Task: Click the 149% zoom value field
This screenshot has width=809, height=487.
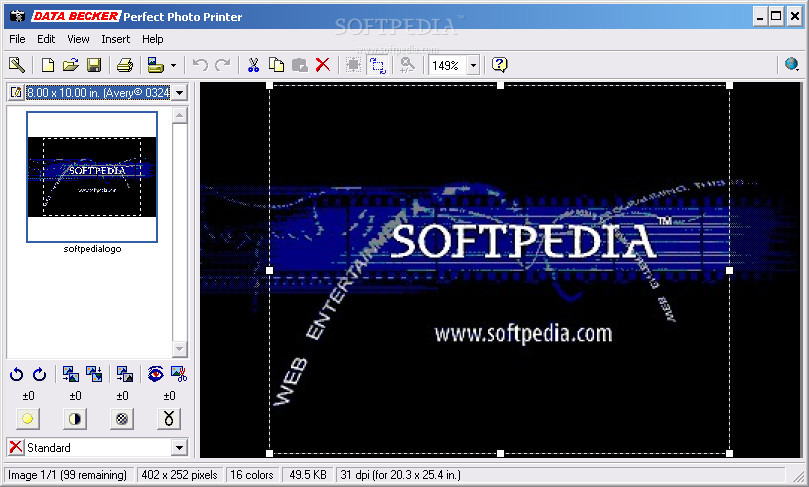Action: click(x=447, y=66)
